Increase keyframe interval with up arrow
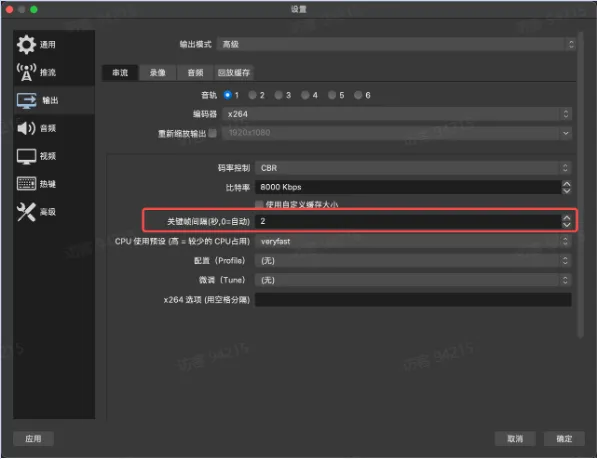Viewport: 597px width, 459px height. 567,218
